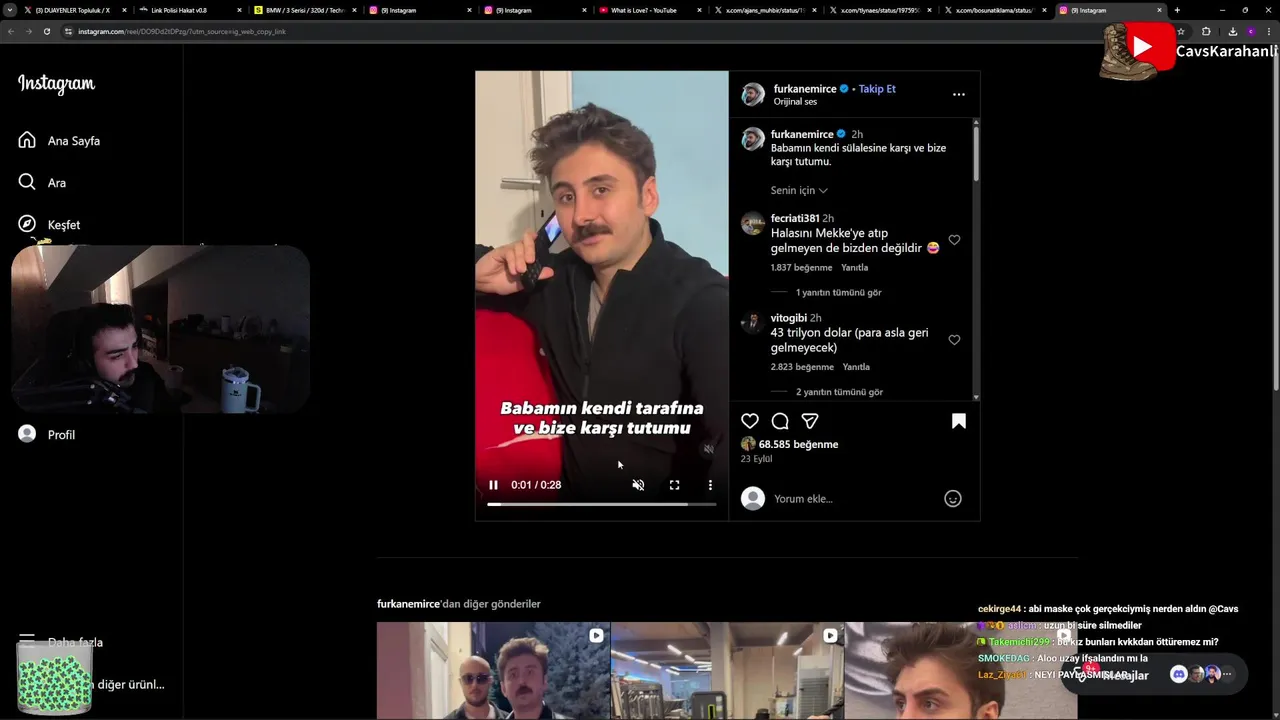Image resolution: width=1280 pixels, height=720 pixels.
Task: Open Ana Sayfa home in Instagram sidebar
Action: pos(60,141)
